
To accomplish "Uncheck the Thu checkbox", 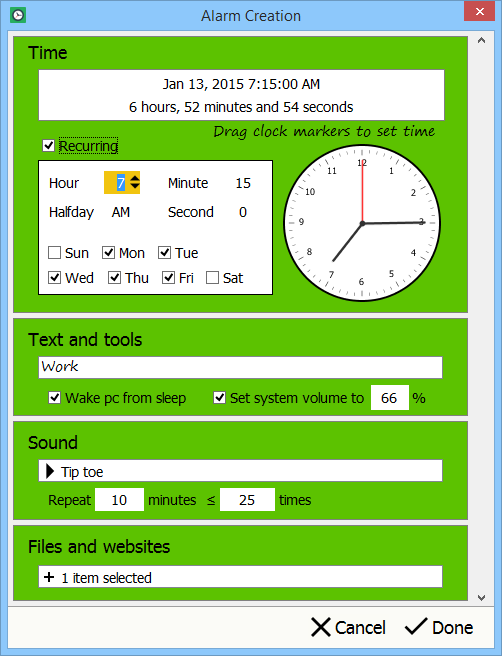I will pos(114,278).
